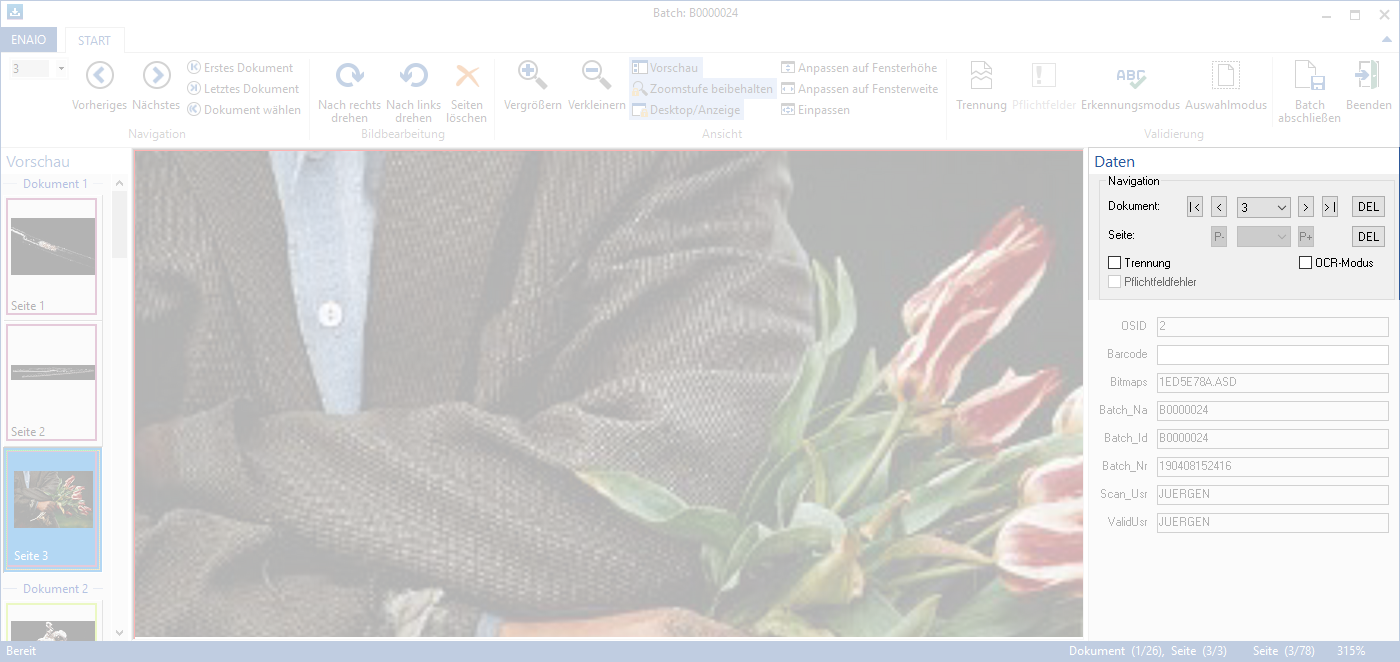Check the Trennung checkbox in Daten panel
The height and width of the screenshot is (662, 1400).
(1115, 262)
